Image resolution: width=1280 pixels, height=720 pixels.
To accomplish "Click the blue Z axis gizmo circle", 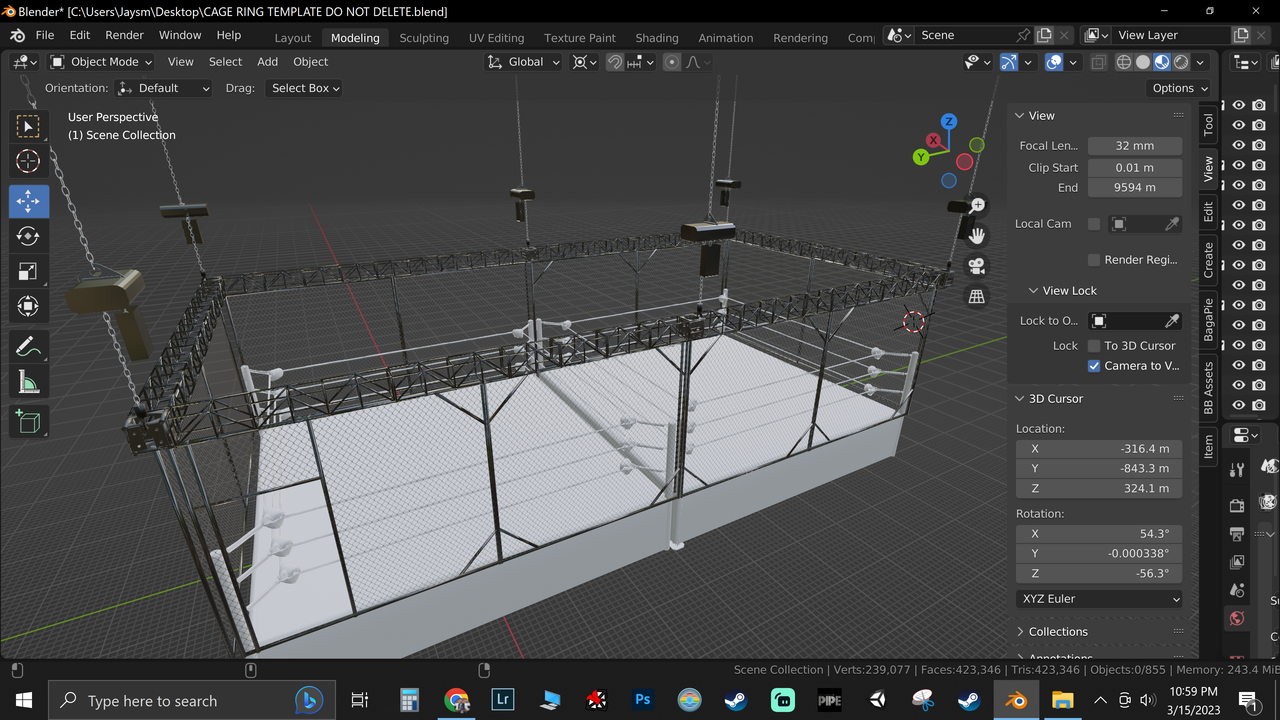I will tap(949, 122).
